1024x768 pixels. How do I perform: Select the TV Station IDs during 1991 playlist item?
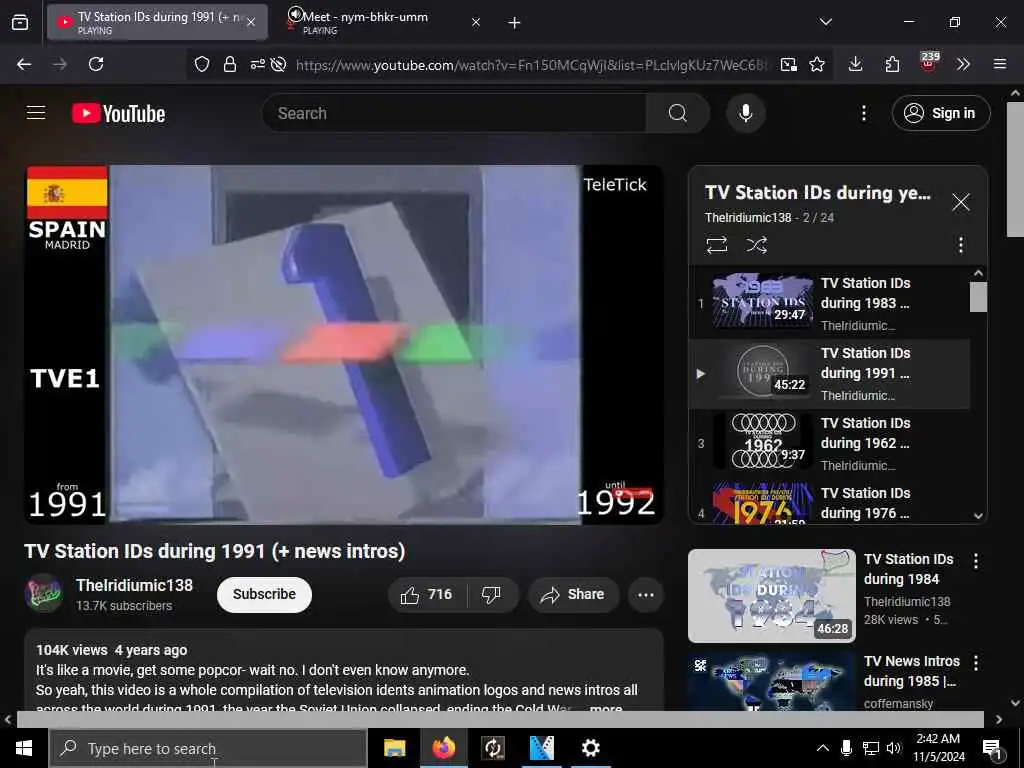coord(829,374)
